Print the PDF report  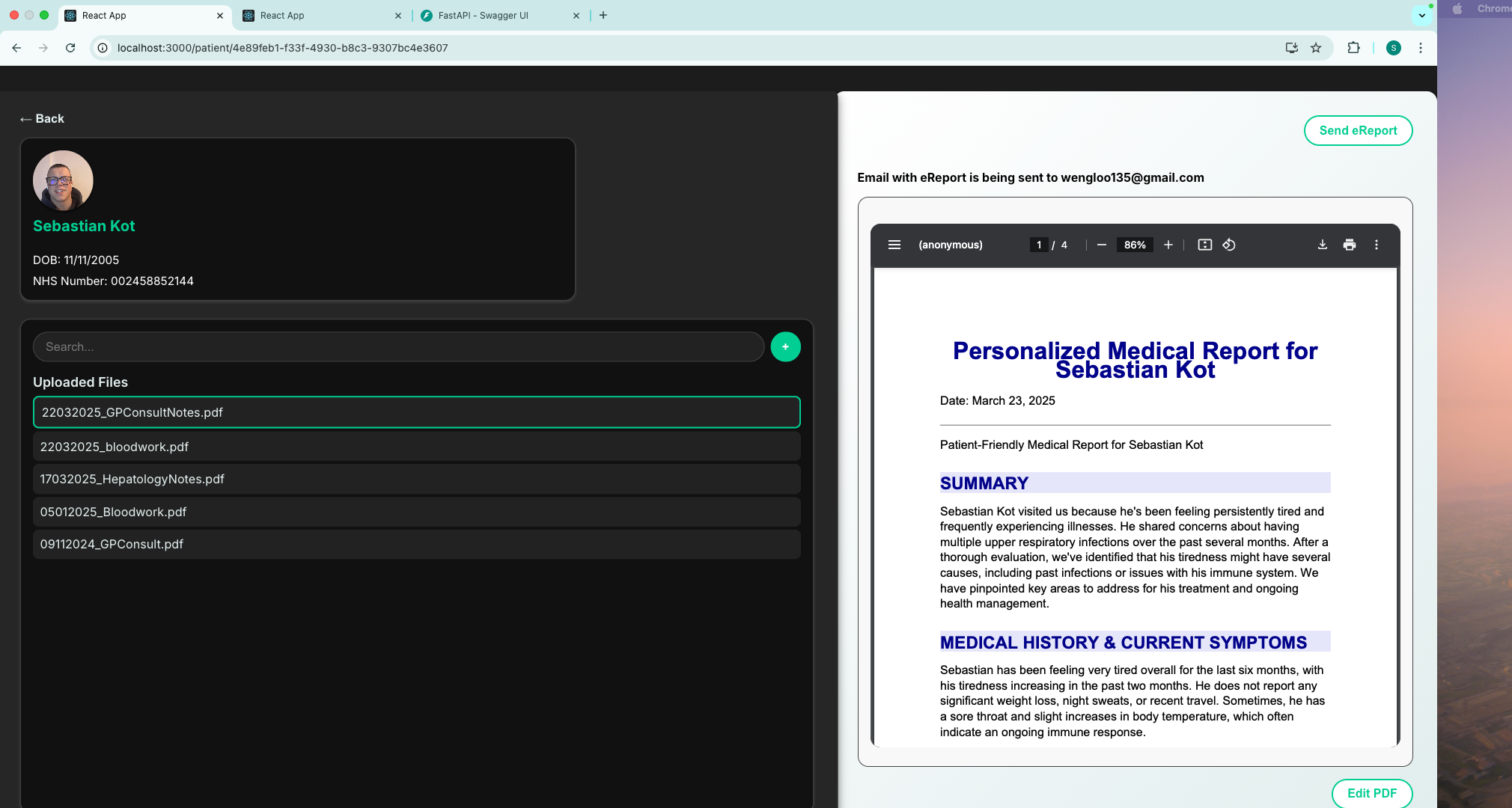pyautogui.click(x=1349, y=245)
